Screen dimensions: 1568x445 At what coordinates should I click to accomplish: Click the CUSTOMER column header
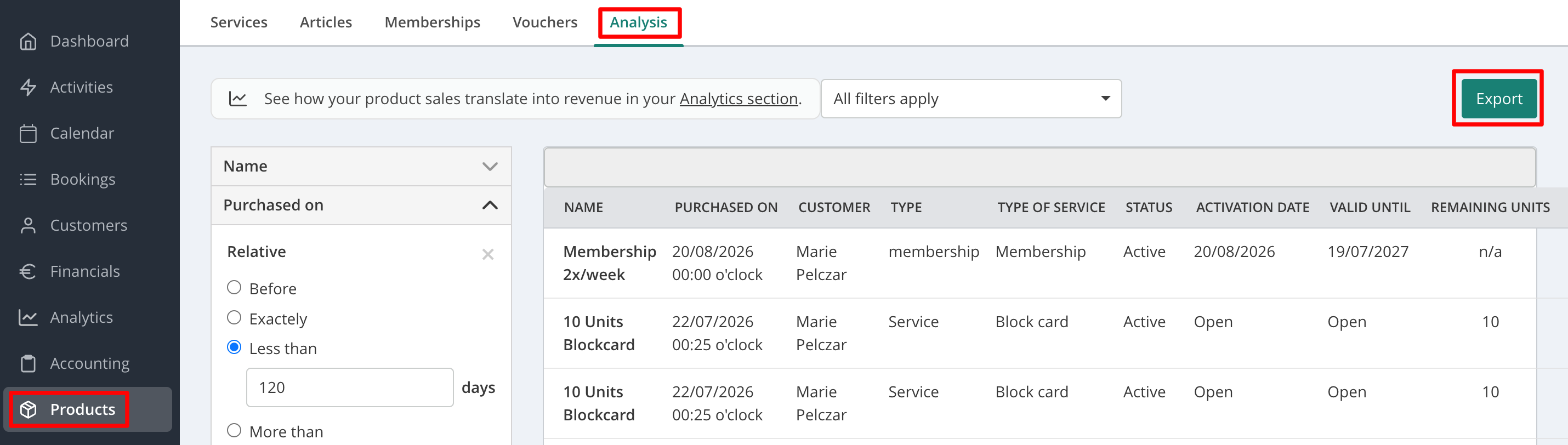pos(834,208)
